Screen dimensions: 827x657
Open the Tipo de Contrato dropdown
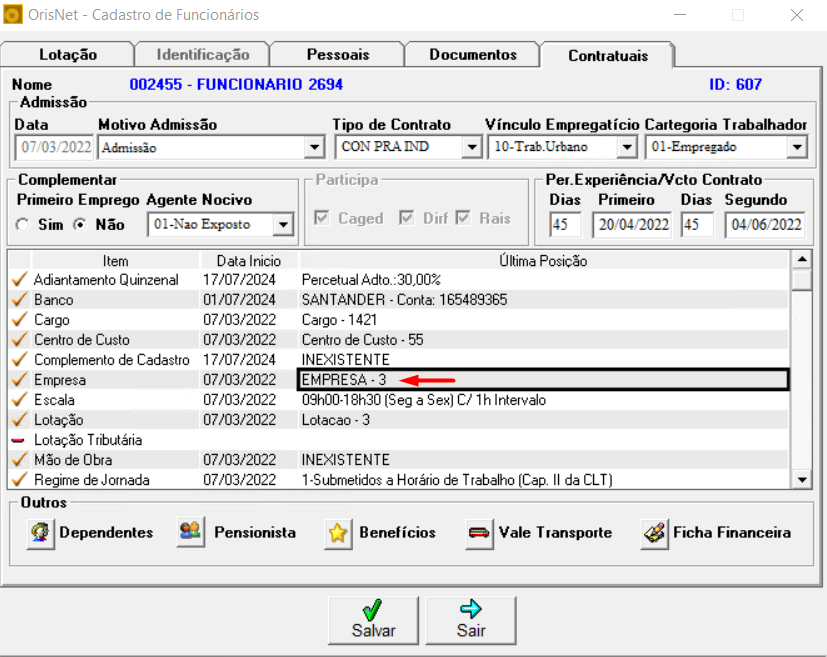[472, 148]
